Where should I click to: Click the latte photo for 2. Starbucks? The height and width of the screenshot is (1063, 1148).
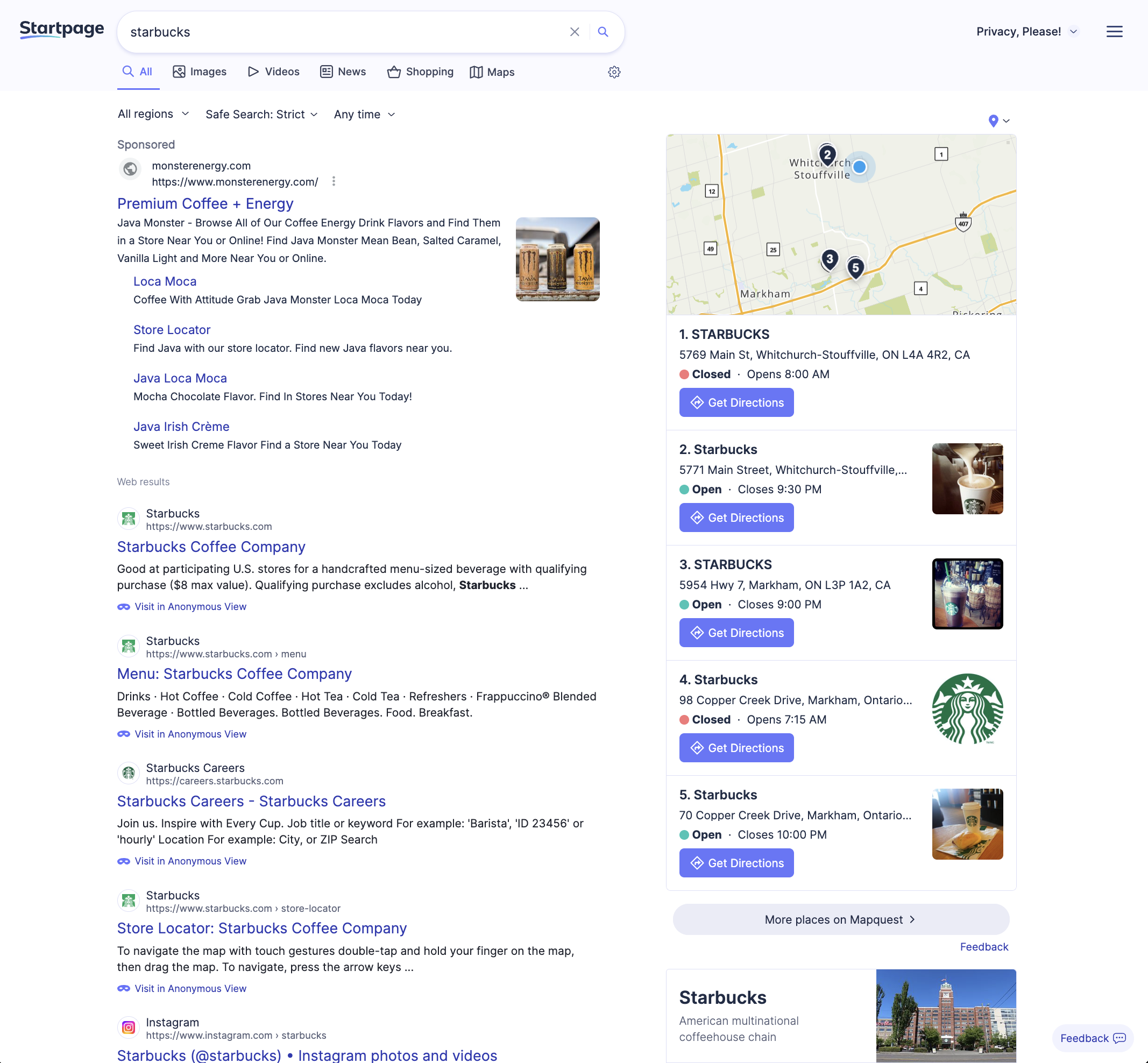pos(967,479)
